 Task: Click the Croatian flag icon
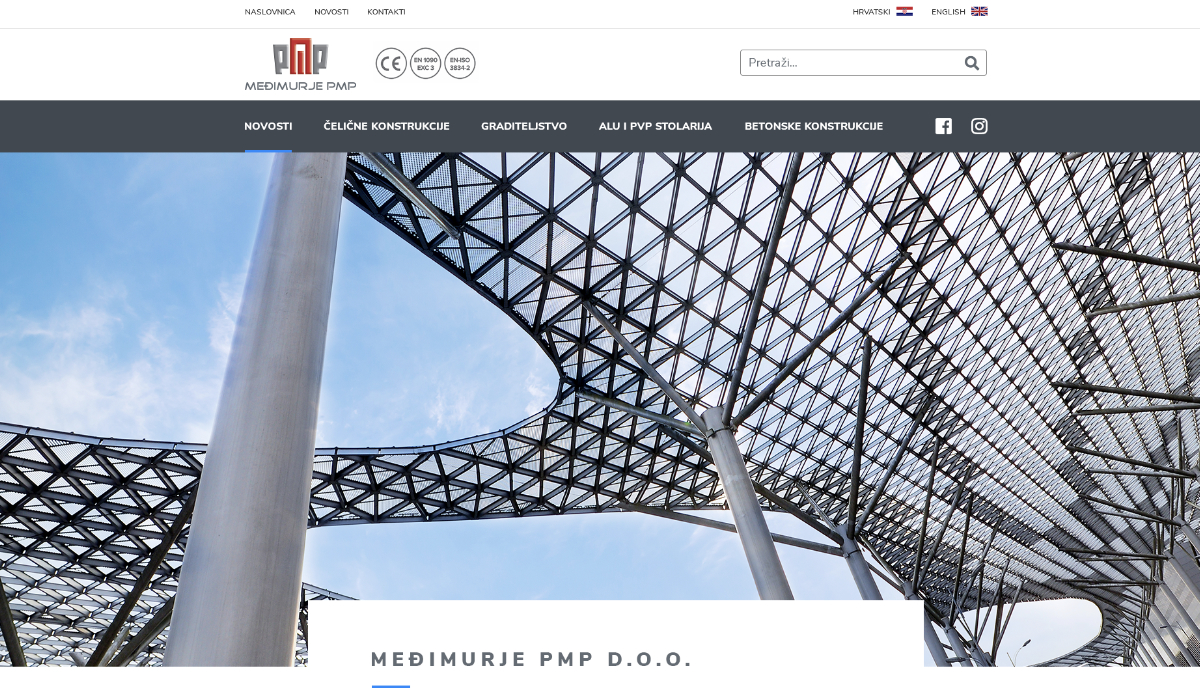(x=904, y=12)
